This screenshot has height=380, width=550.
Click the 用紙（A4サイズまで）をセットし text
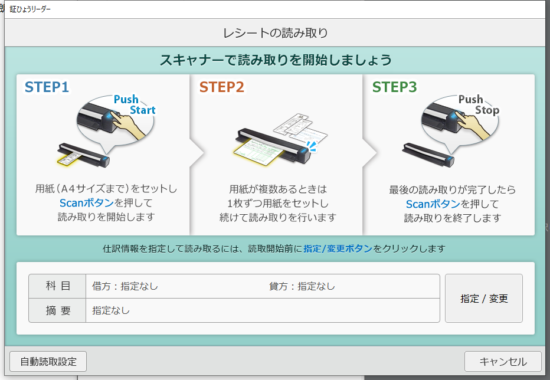pos(106,189)
